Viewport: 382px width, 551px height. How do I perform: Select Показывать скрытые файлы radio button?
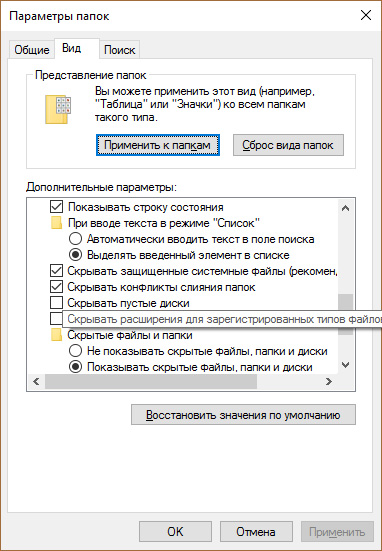point(76,367)
